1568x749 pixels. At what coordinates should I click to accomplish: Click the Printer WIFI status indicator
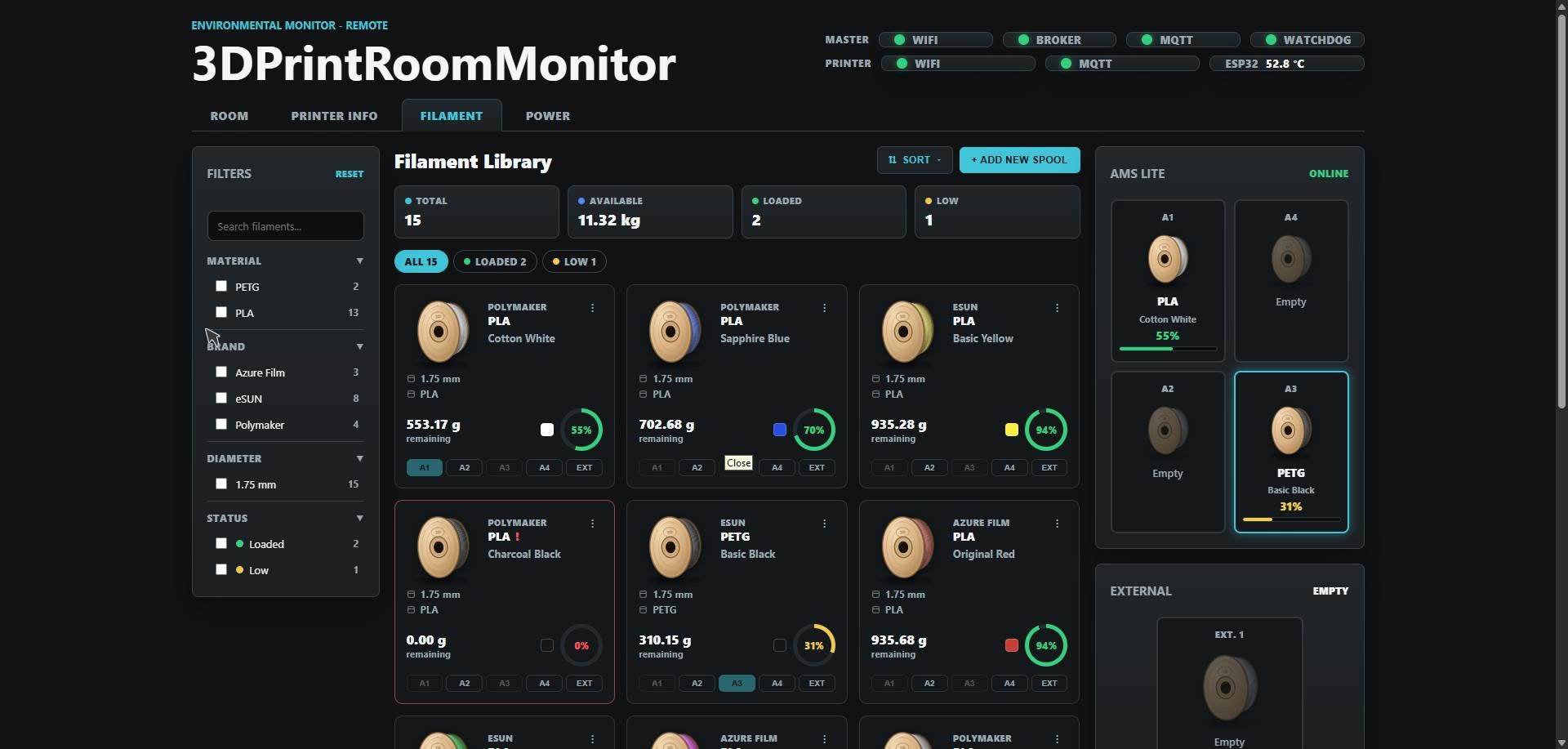[958, 64]
